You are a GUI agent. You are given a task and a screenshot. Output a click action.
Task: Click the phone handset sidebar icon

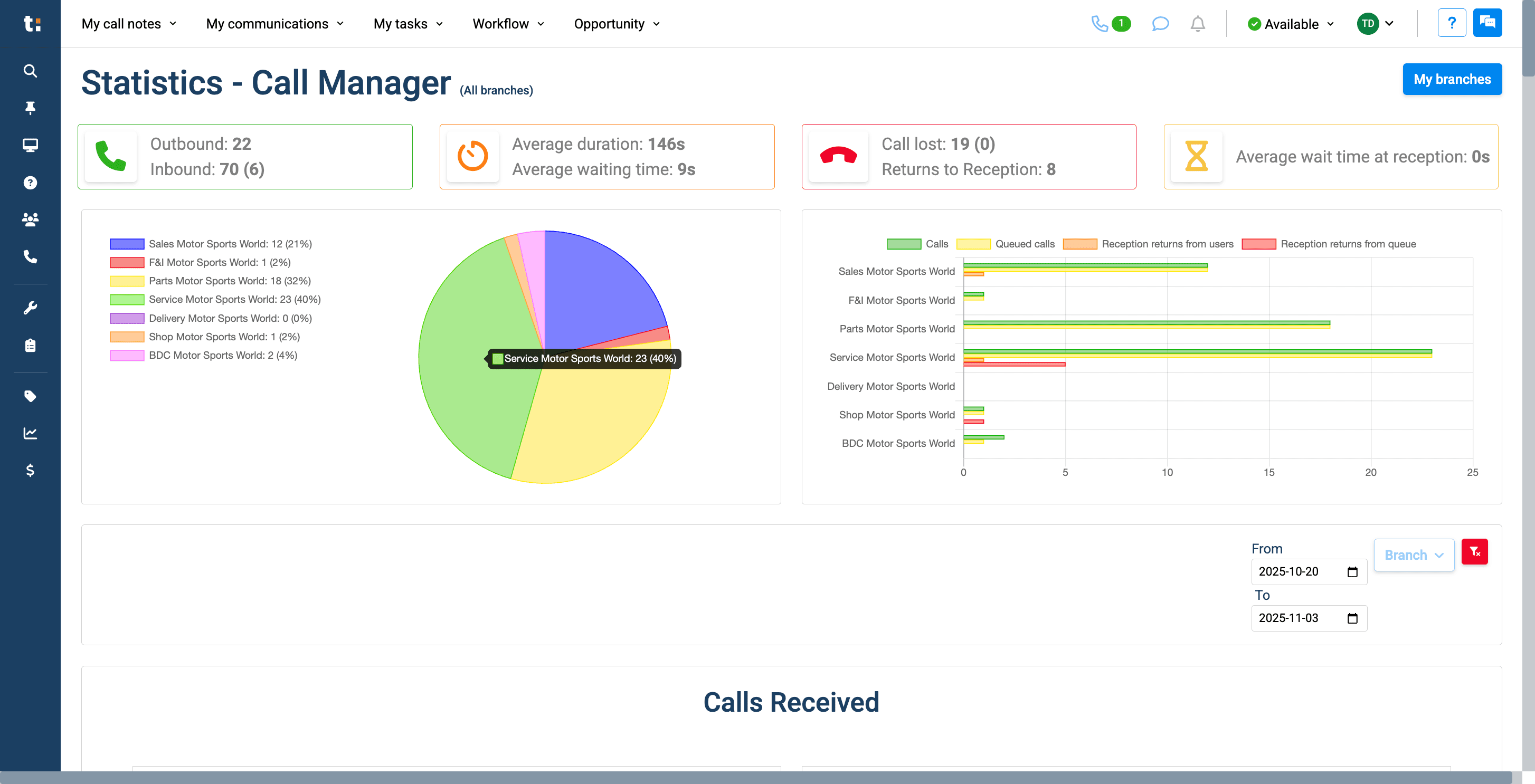click(31, 256)
